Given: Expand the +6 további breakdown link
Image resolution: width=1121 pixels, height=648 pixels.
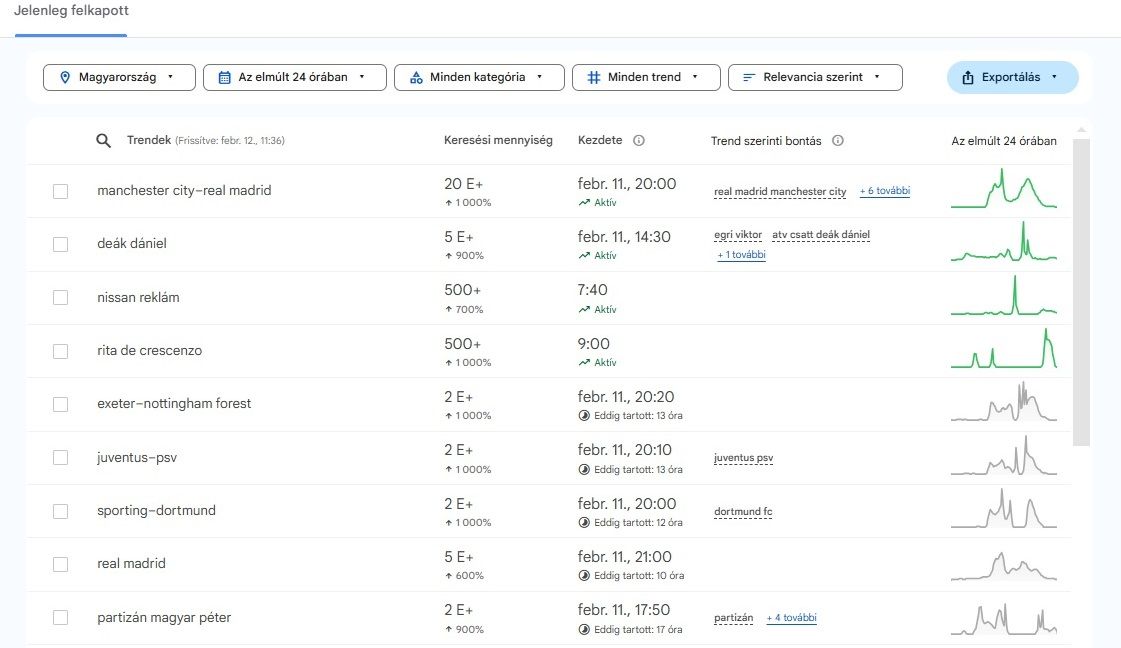Looking at the screenshot, I should [x=884, y=191].
